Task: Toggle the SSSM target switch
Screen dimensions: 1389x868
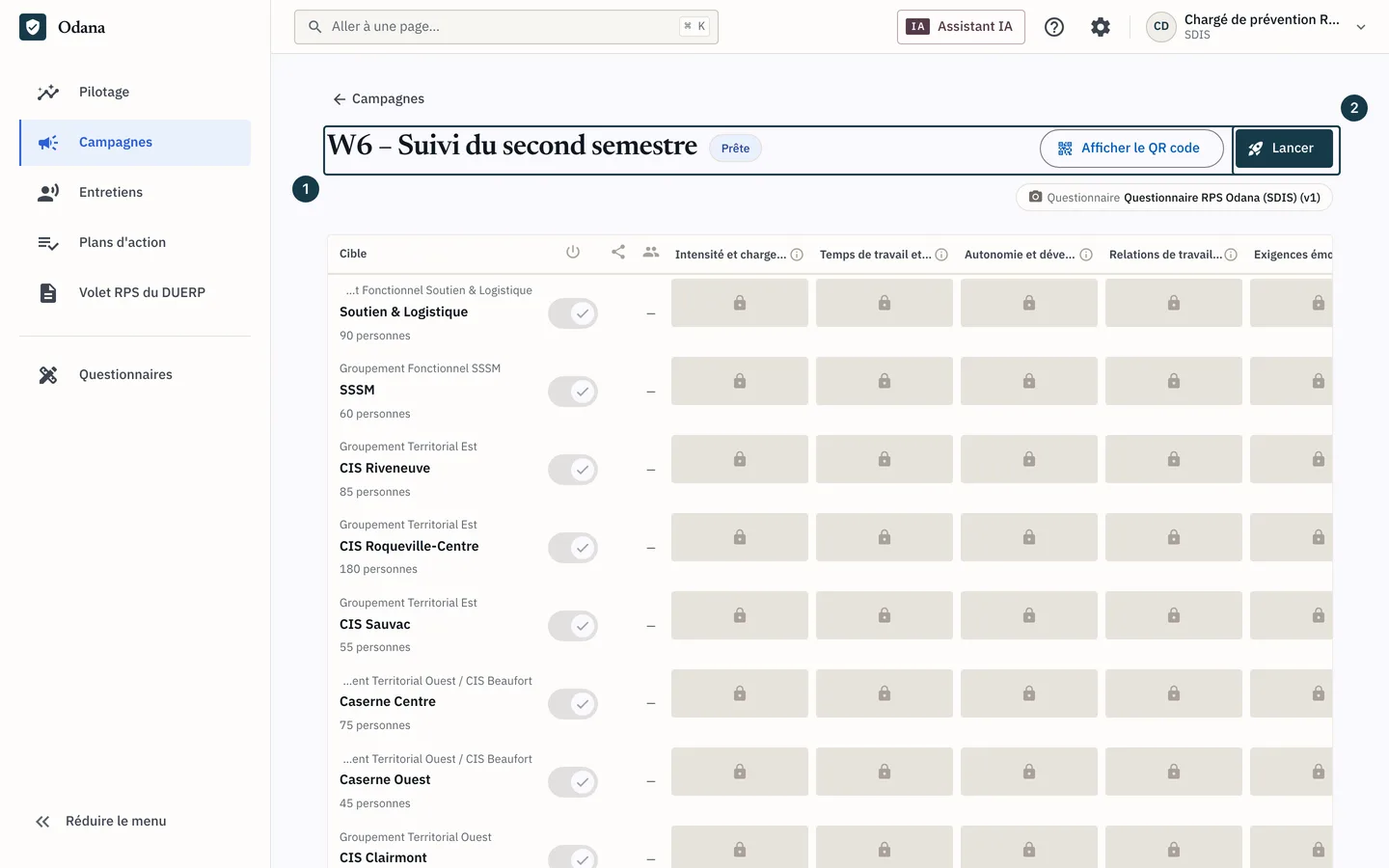Action: coord(573,392)
